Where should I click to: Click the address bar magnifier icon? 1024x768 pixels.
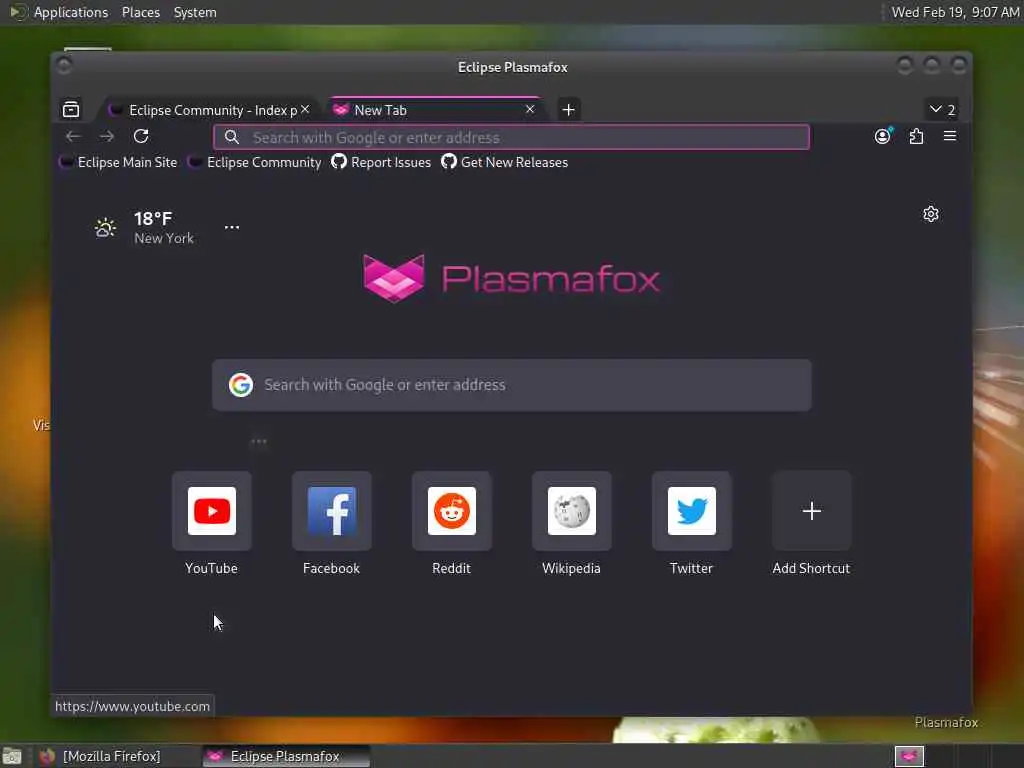(x=232, y=137)
